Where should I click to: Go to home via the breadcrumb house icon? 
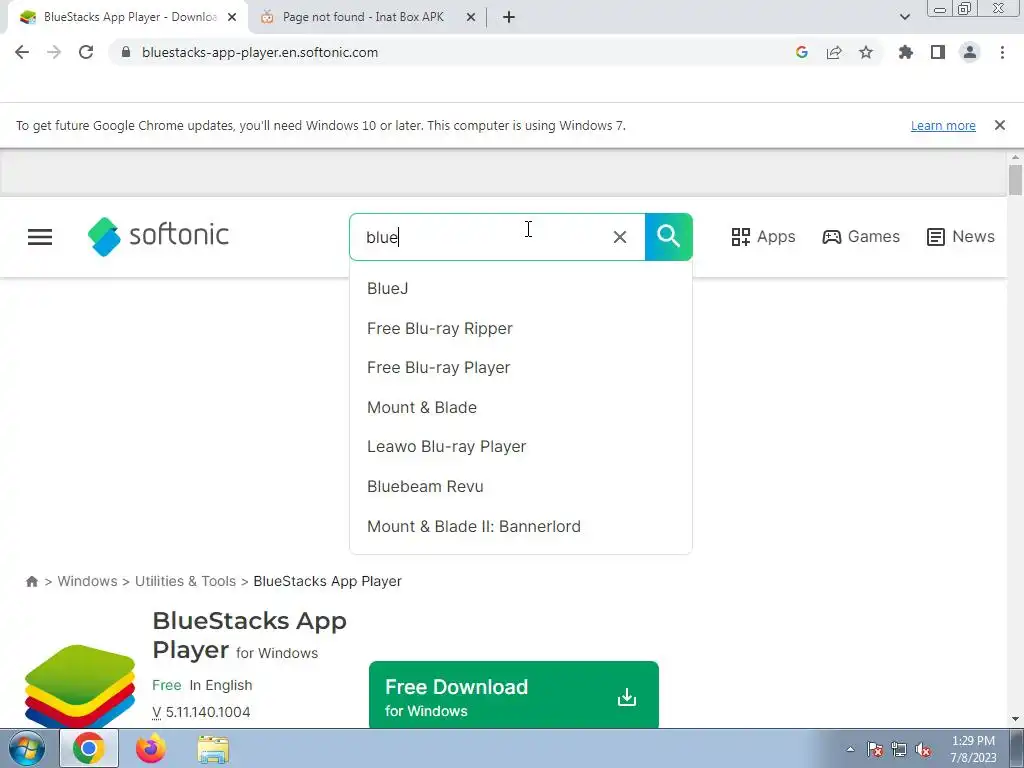(31, 581)
